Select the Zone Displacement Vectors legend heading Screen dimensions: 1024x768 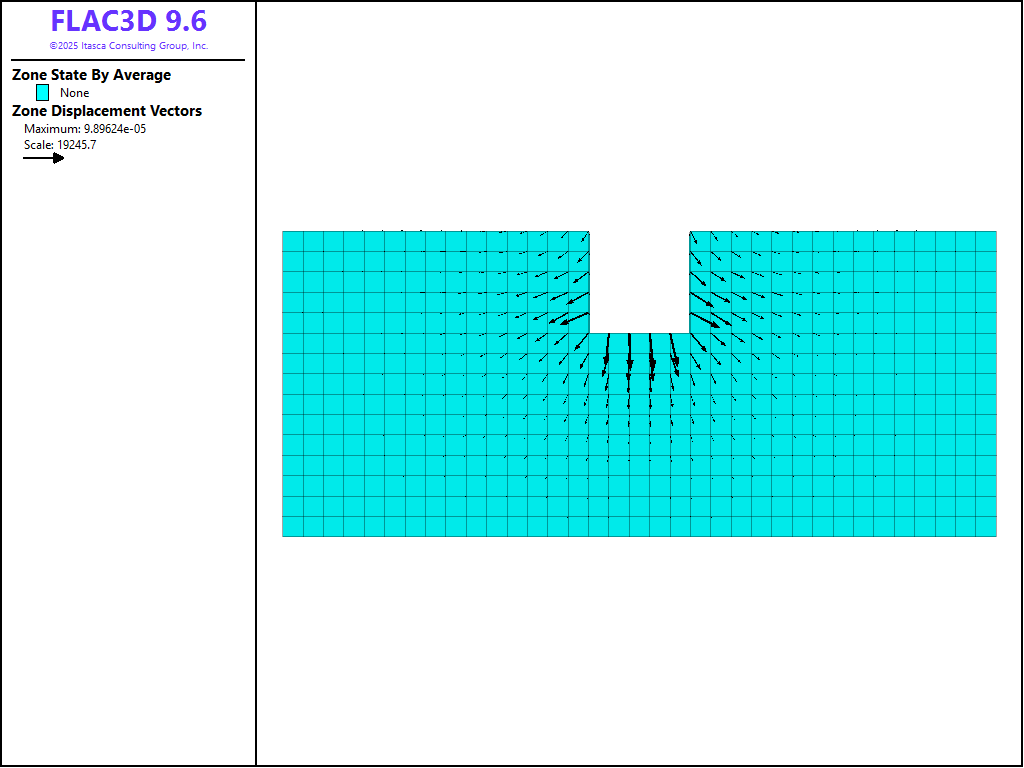tap(106, 111)
